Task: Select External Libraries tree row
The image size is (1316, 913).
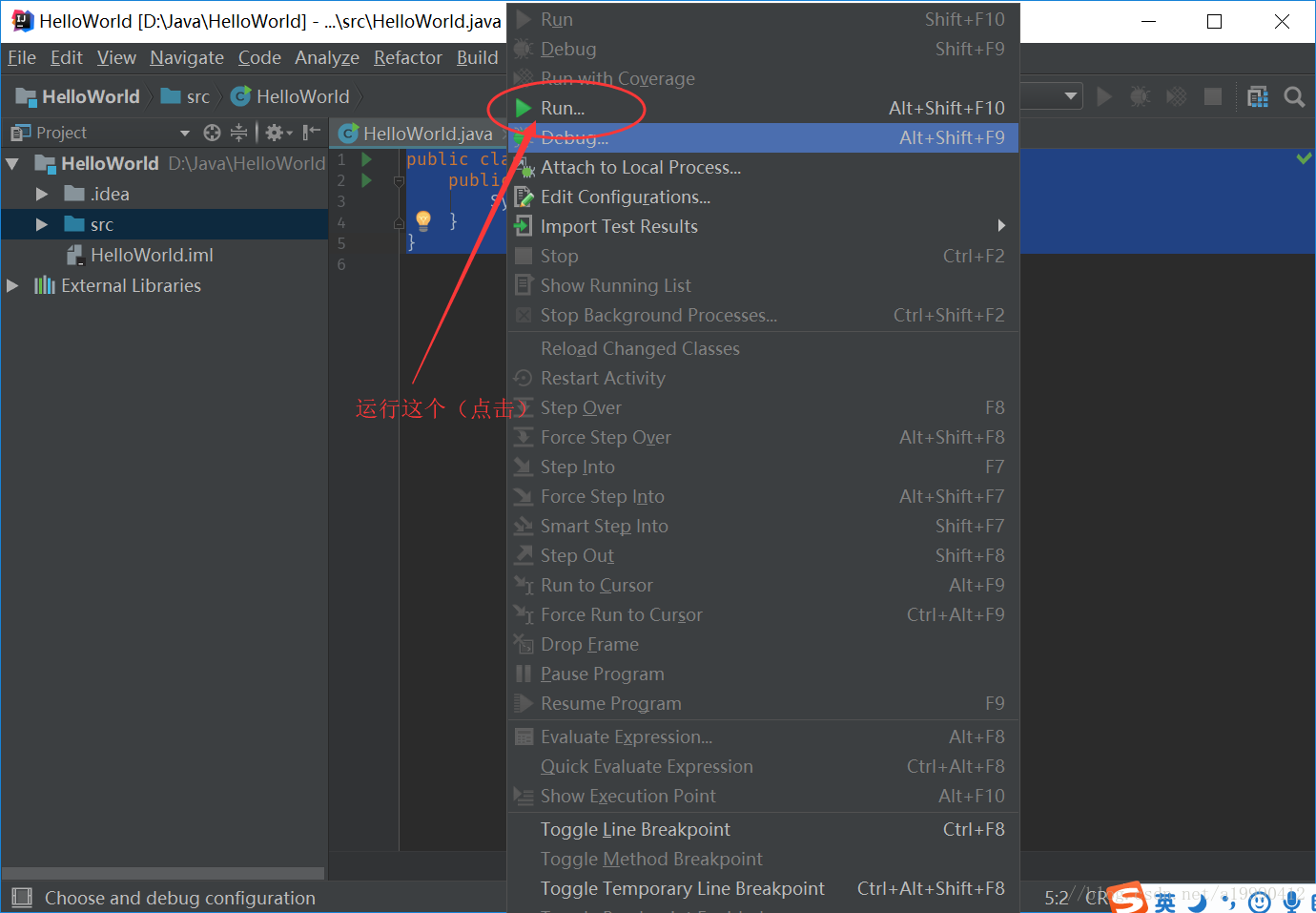Action: point(164,285)
